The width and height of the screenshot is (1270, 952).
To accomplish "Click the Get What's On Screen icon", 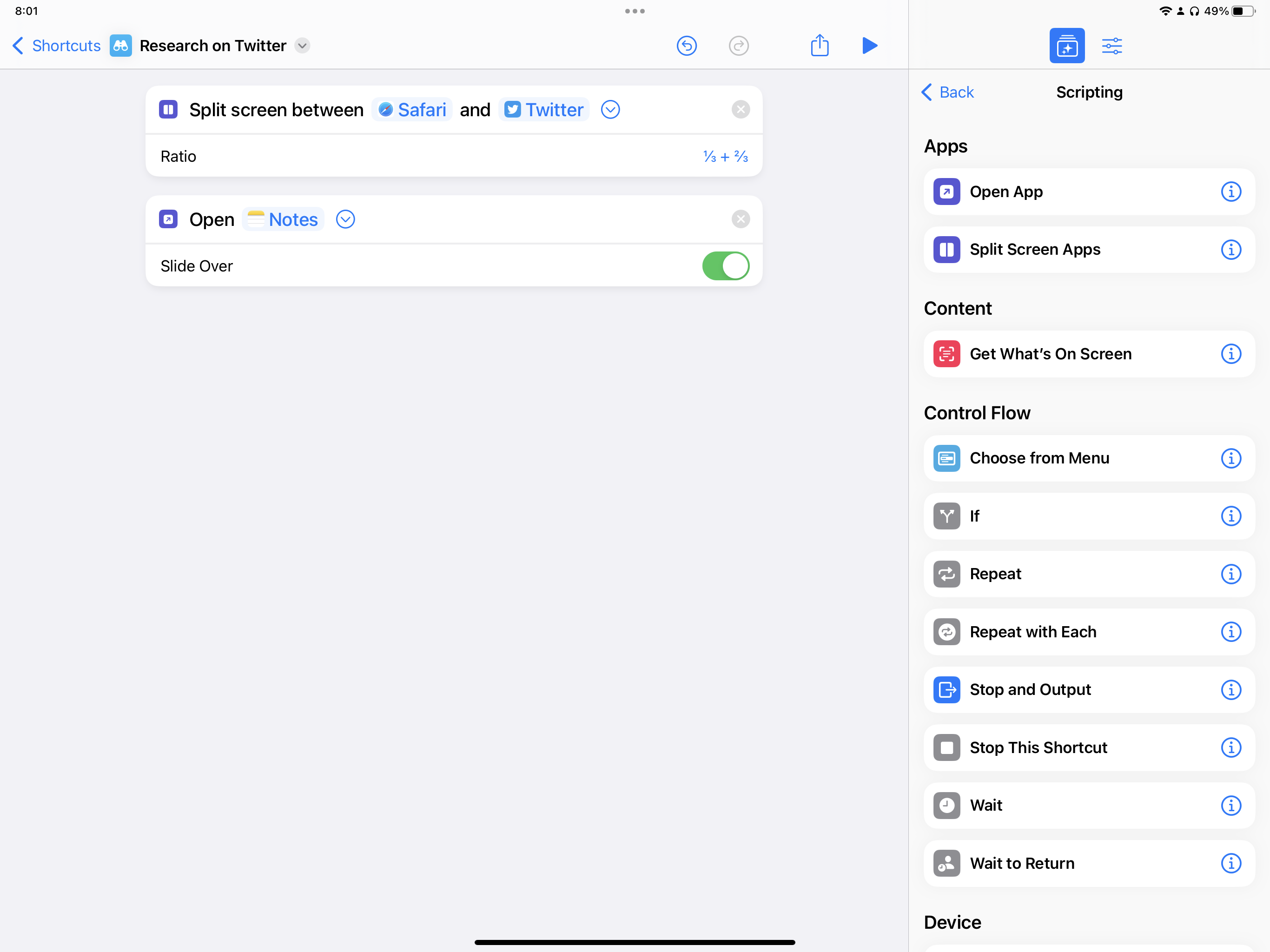I will point(946,353).
